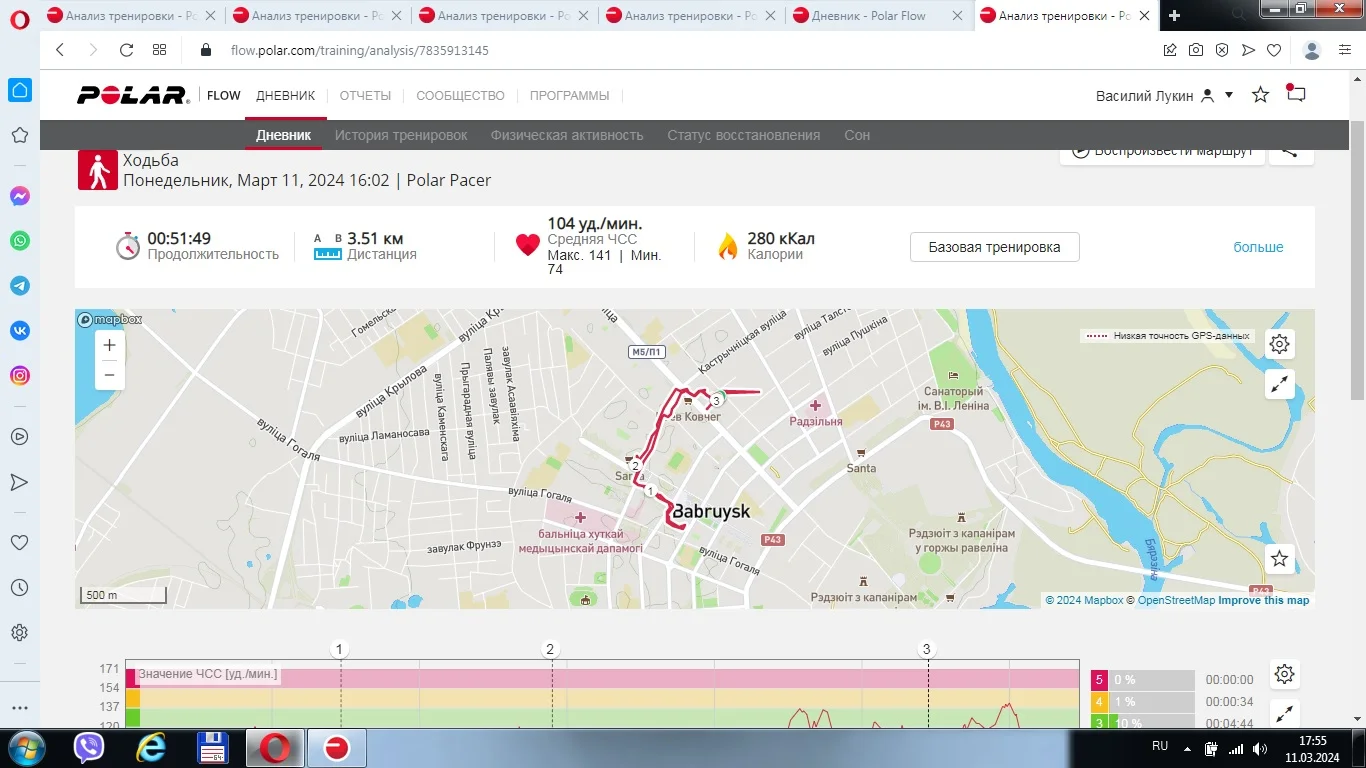The height and width of the screenshot is (768, 1366).
Task: Add route to favorites star on map
Action: (x=1279, y=559)
